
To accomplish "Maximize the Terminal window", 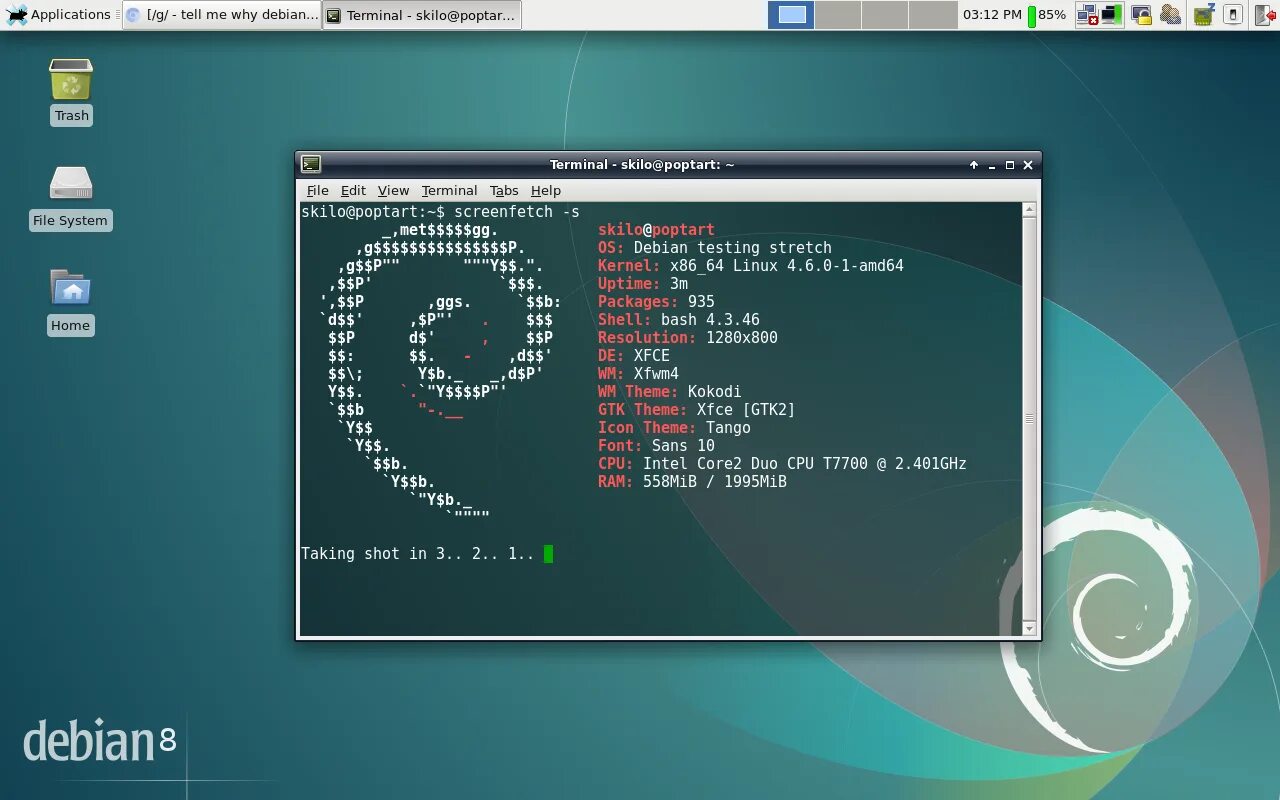I will click(x=1010, y=165).
